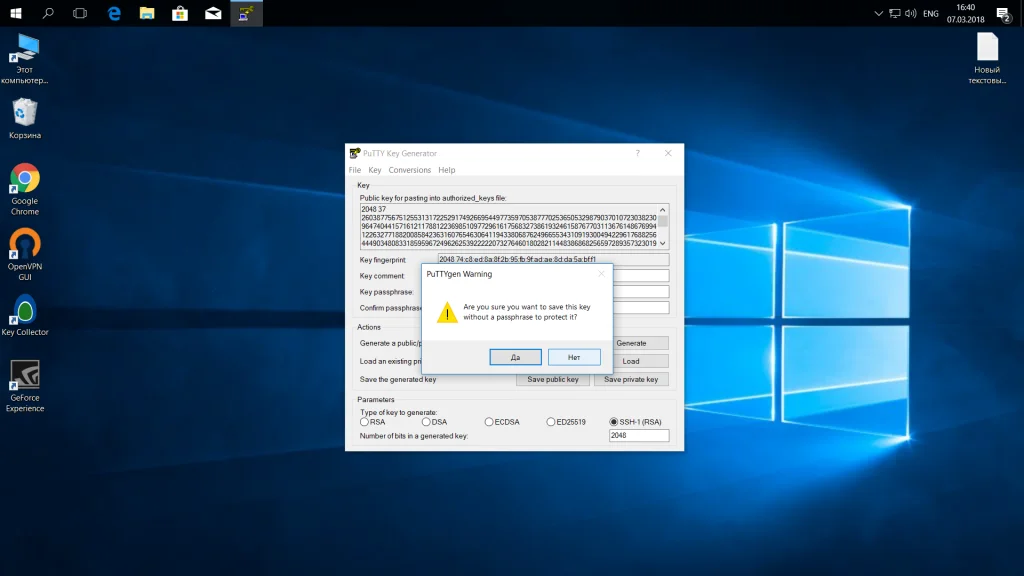The height and width of the screenshot is (576, 1024).
Task: Select the ED25519 key type radio
Action: [x=551, y=422]
